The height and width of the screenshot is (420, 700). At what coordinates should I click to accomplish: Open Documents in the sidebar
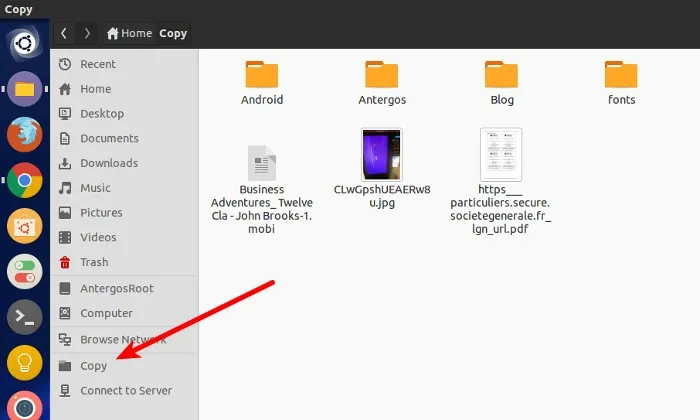124,138
